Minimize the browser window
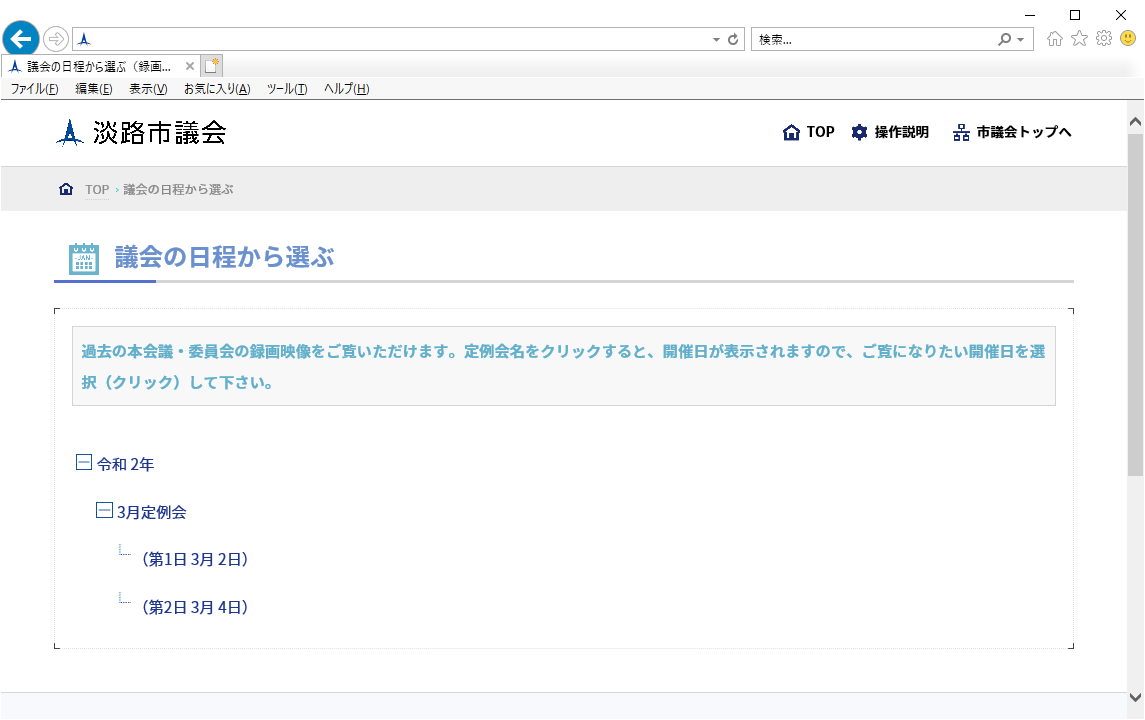 (1030, 15)
